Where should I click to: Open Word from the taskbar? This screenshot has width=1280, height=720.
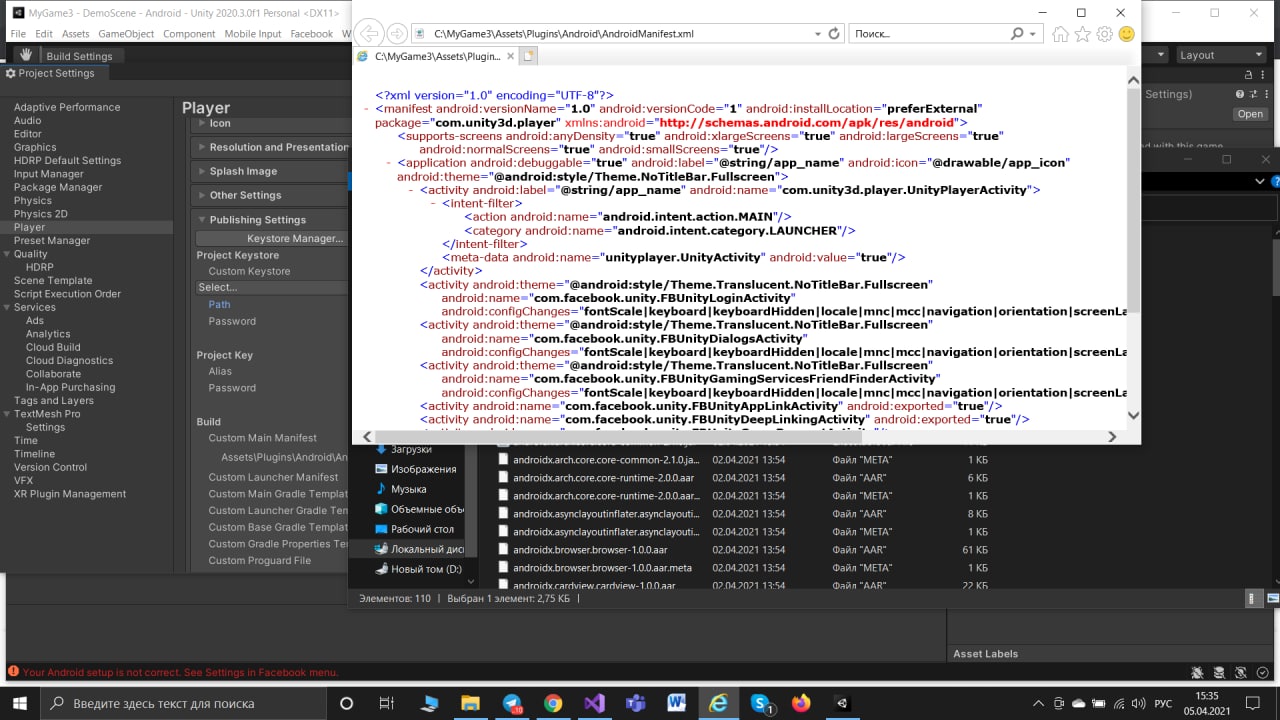[677, 703]
